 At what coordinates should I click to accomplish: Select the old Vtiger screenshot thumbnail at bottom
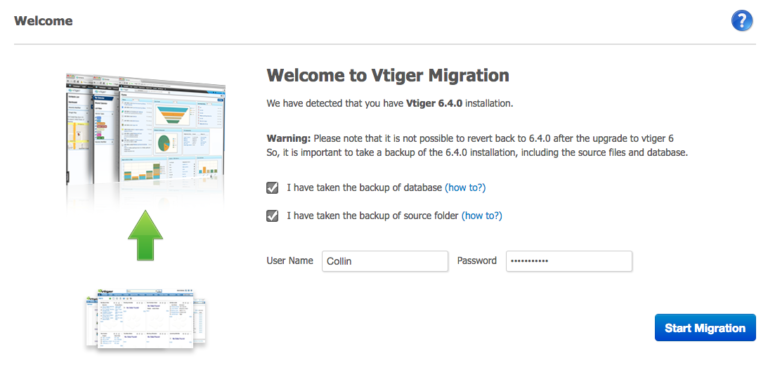pos(145,318)
